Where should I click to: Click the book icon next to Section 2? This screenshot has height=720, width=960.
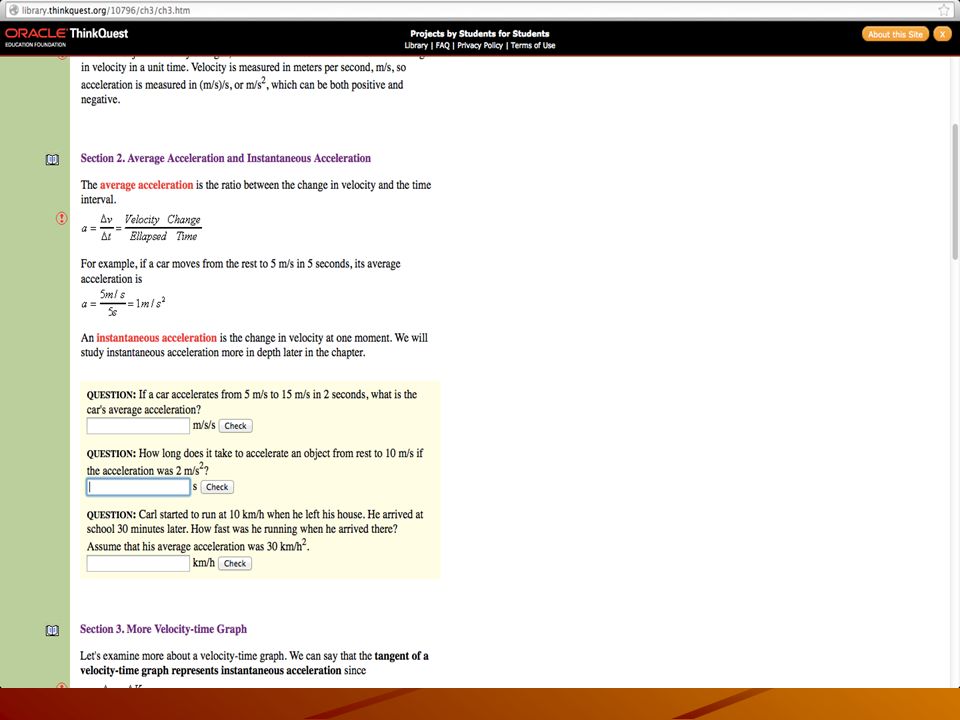53,160
